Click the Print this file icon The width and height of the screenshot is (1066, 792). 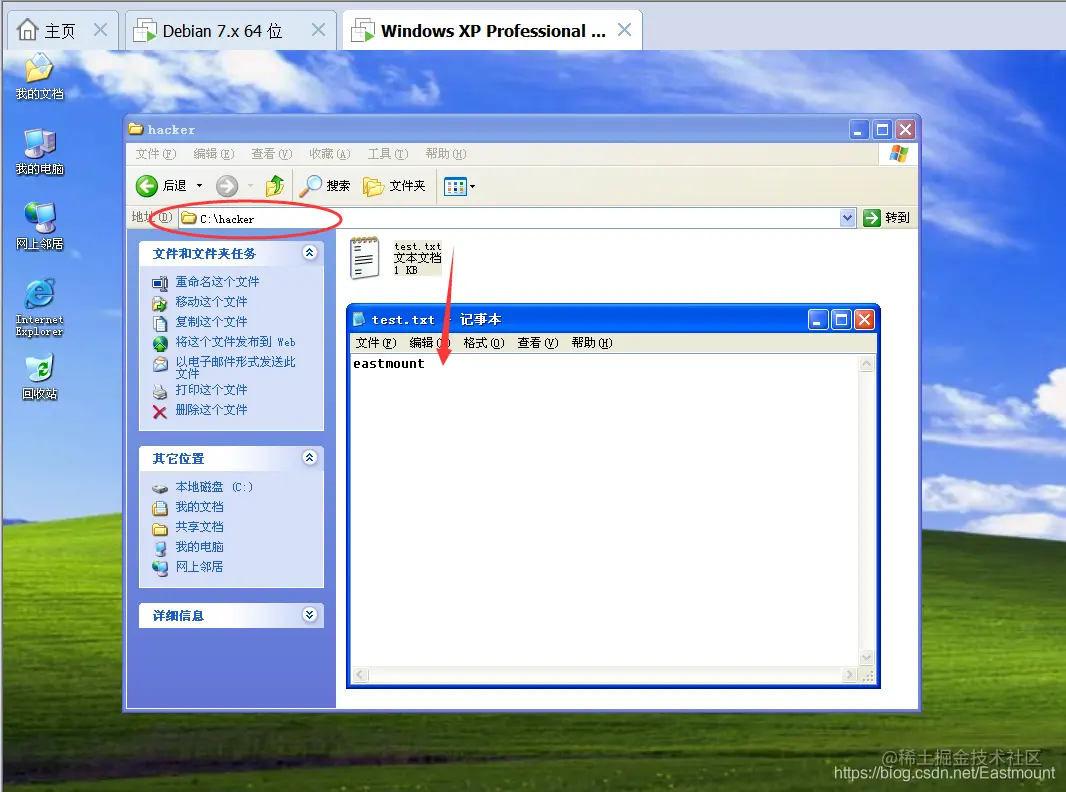160,392
